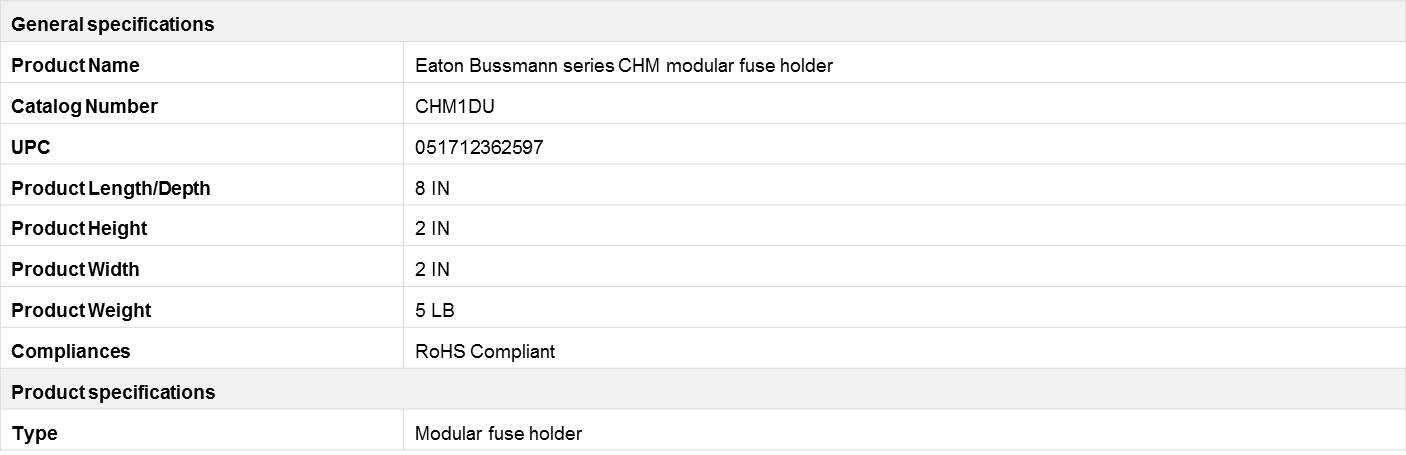Select the Product Length/Depth label
1406x455 pixels.
pos(111,188)
